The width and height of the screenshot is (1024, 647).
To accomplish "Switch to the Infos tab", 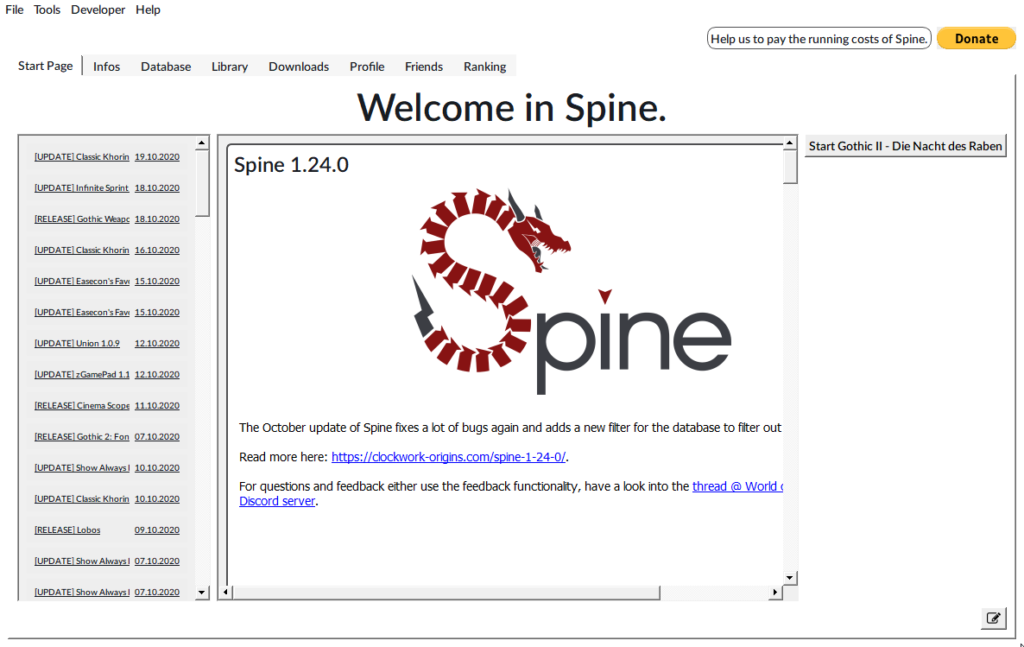I will coord(106,67).
